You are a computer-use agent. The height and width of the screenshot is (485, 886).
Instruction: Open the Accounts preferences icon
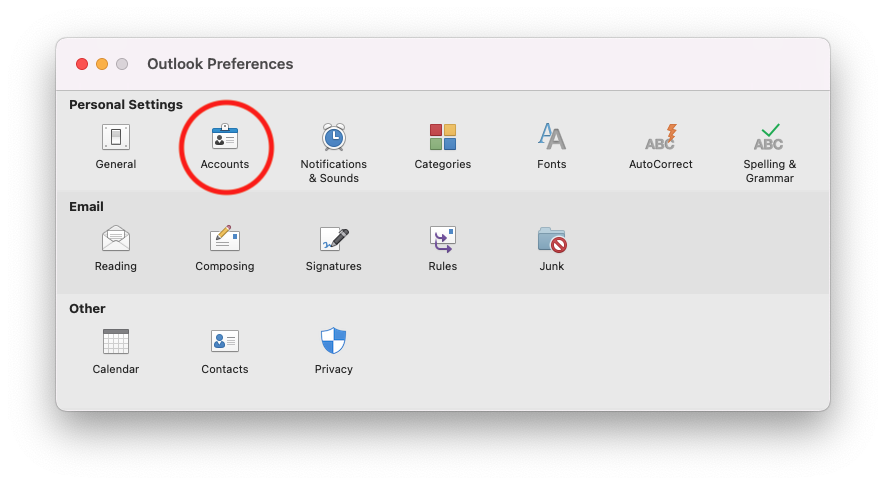click(x=225, y=137)
